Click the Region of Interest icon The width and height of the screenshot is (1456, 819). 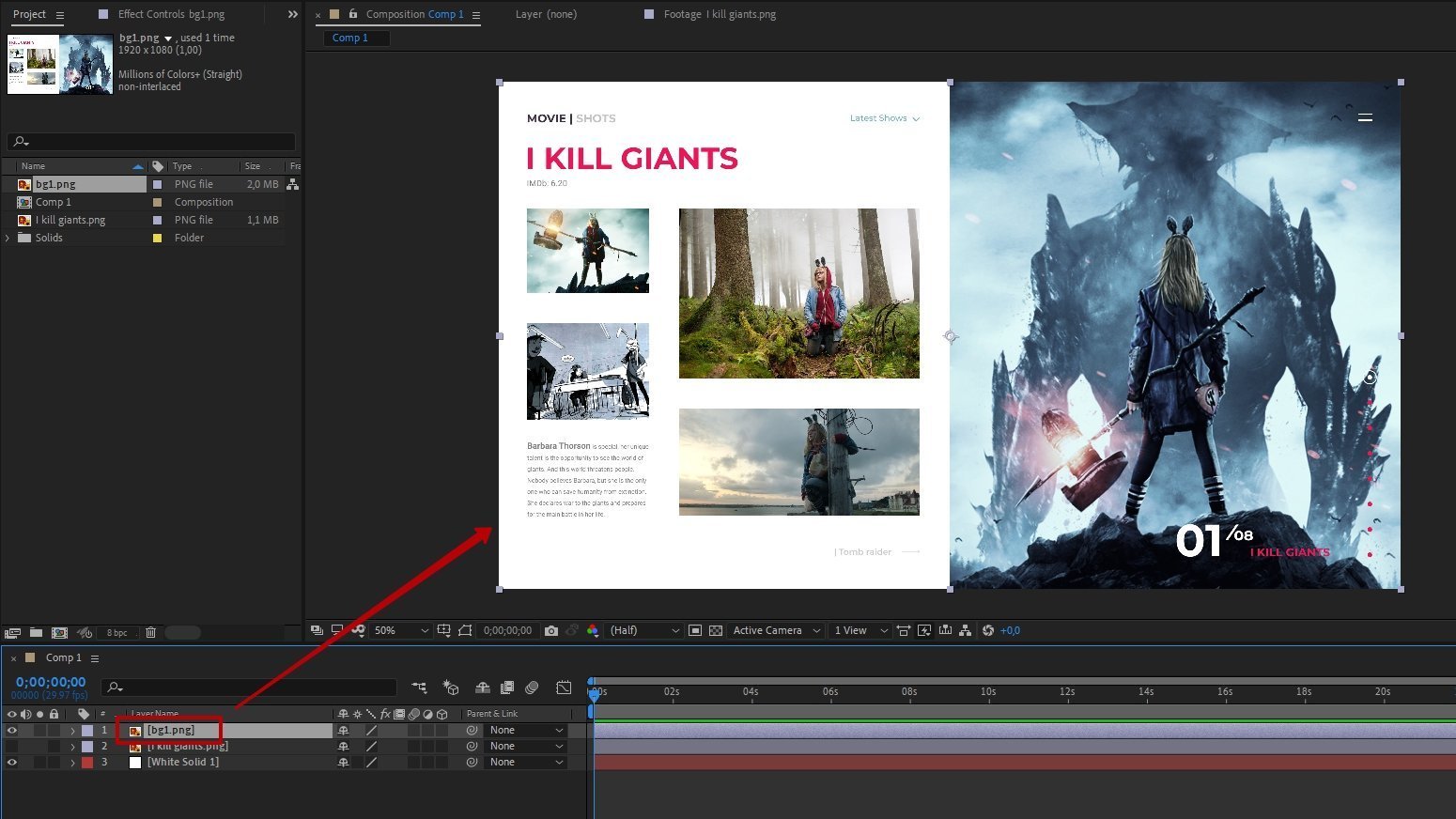click(x=695, y=630)
